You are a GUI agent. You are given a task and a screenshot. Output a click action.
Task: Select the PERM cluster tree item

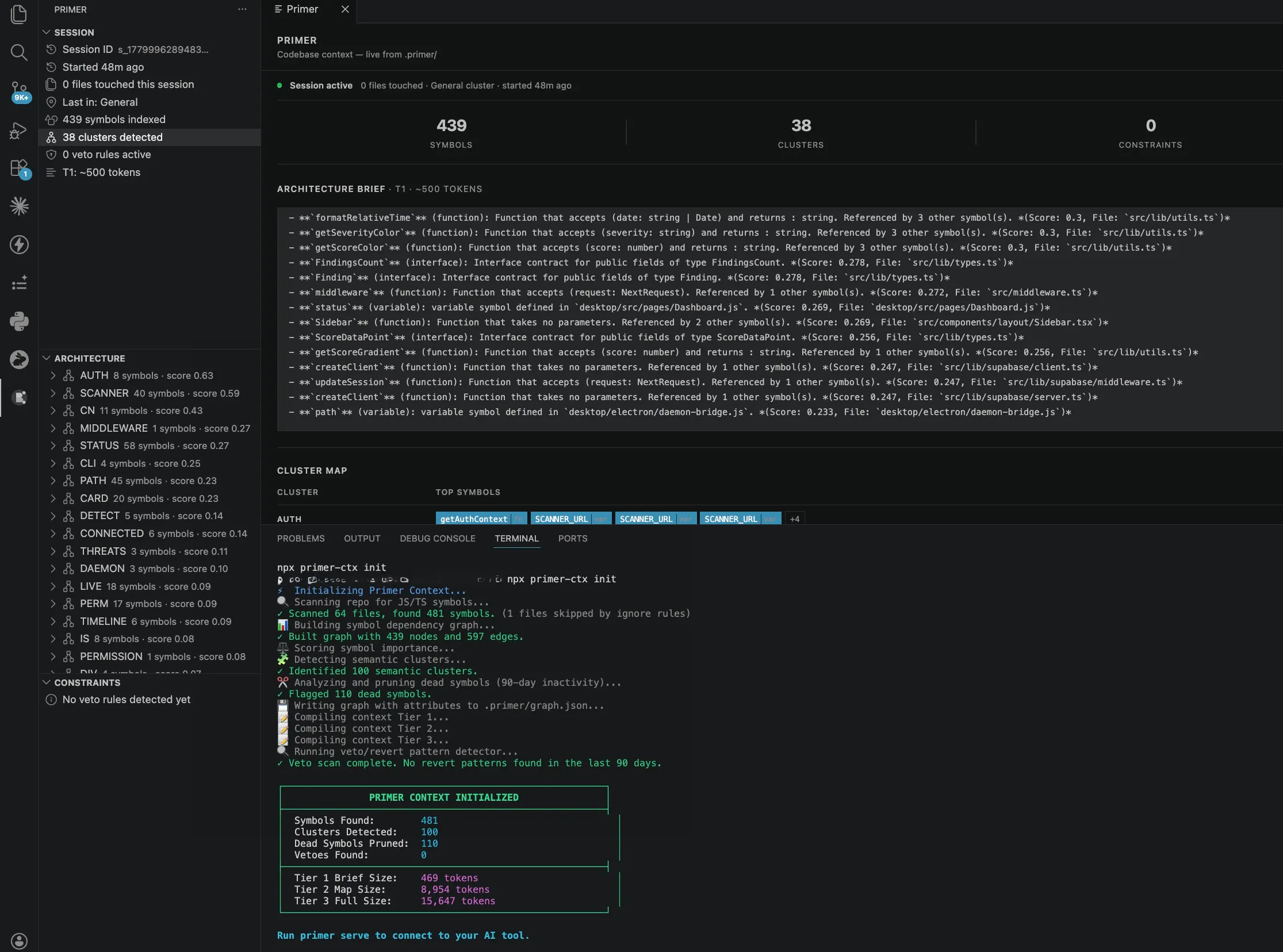coord(150,604)
